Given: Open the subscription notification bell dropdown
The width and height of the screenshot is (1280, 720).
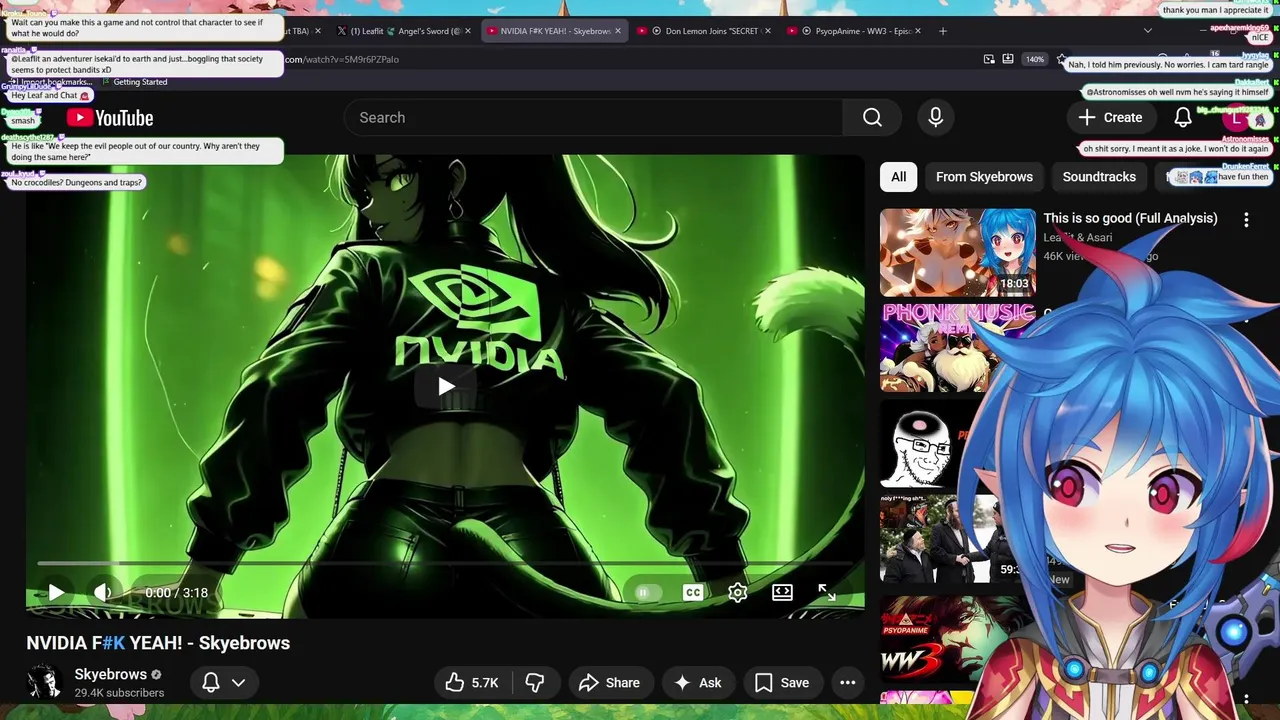Looking at the screenshot, I should click(x=224, y=682).
